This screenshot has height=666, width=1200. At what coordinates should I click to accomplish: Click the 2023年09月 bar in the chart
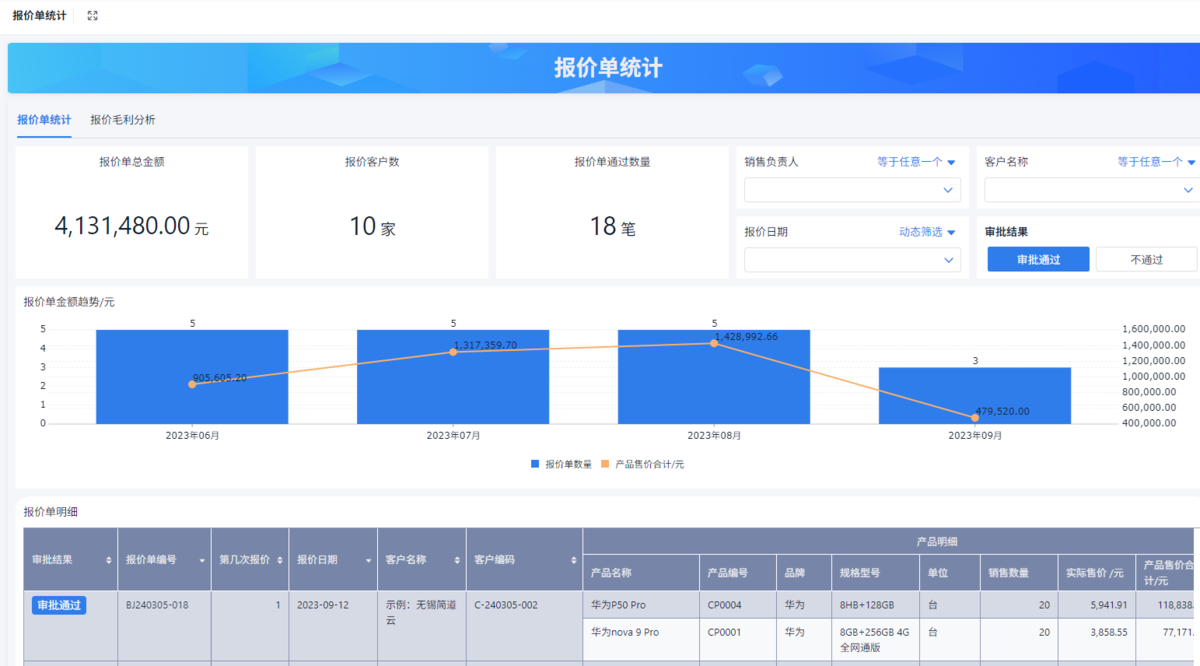pos(974,395)
